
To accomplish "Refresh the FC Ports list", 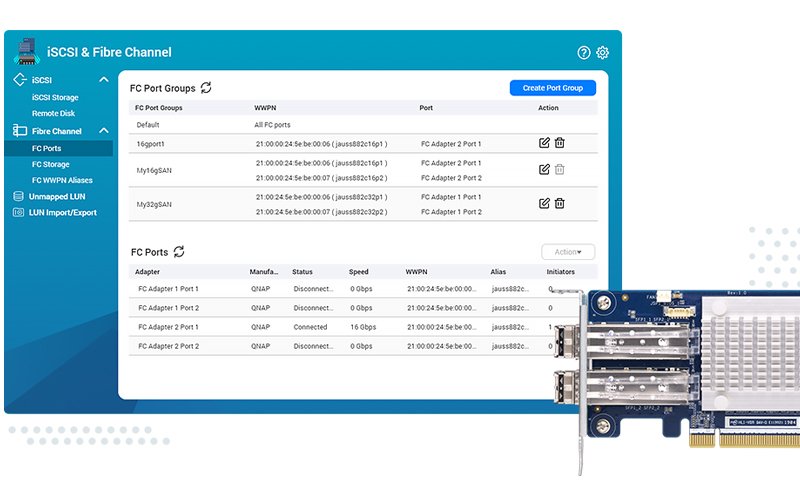I will (x=179, y=252).
